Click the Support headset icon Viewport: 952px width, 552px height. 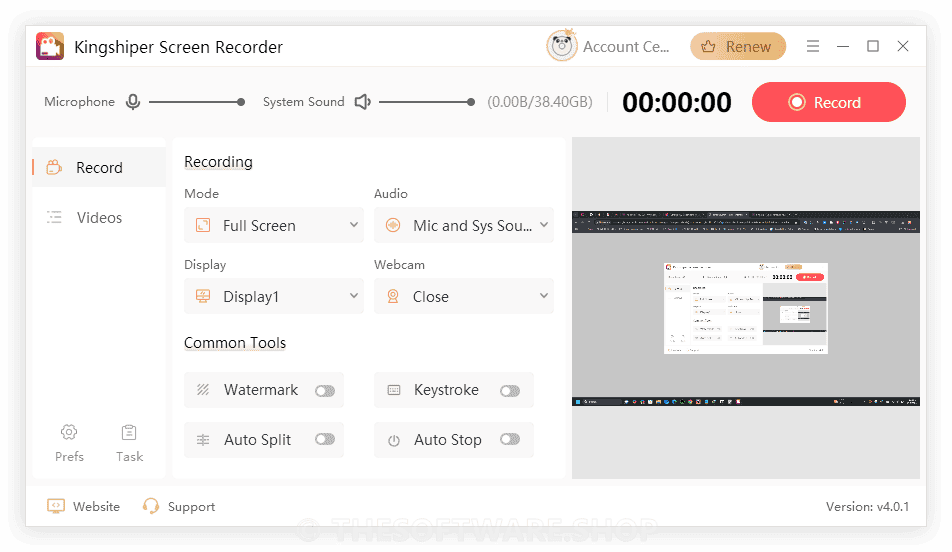[x=151, y=506]
